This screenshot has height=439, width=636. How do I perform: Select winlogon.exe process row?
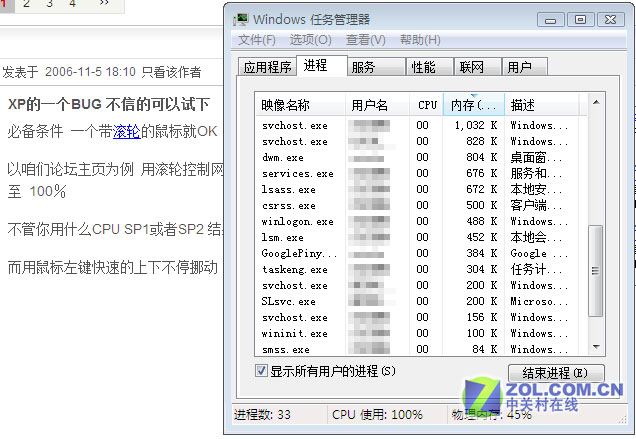pyautogui.click(x=421, y=222)
